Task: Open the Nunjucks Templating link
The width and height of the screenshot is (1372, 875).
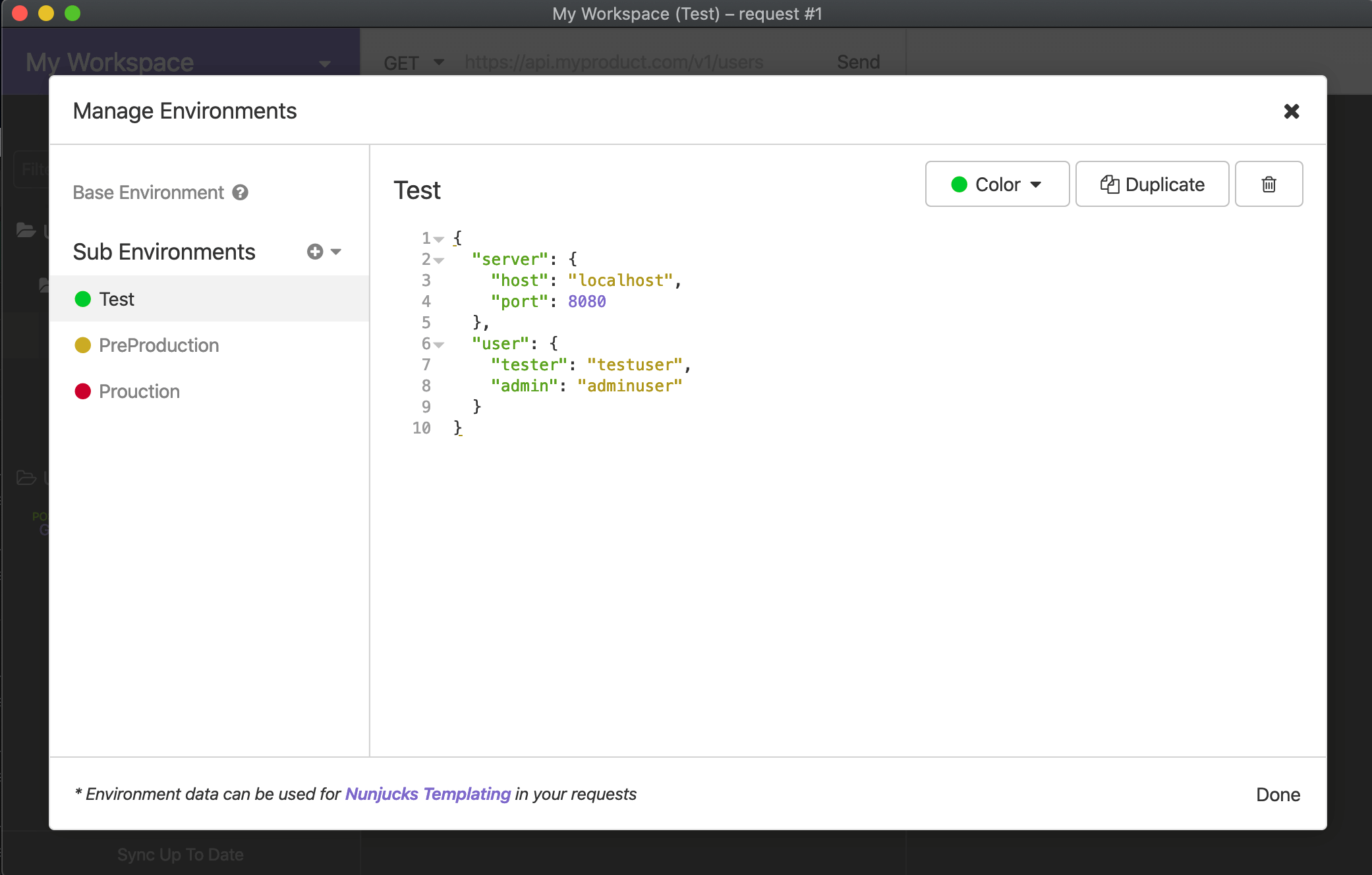Action: coord(428,794)
